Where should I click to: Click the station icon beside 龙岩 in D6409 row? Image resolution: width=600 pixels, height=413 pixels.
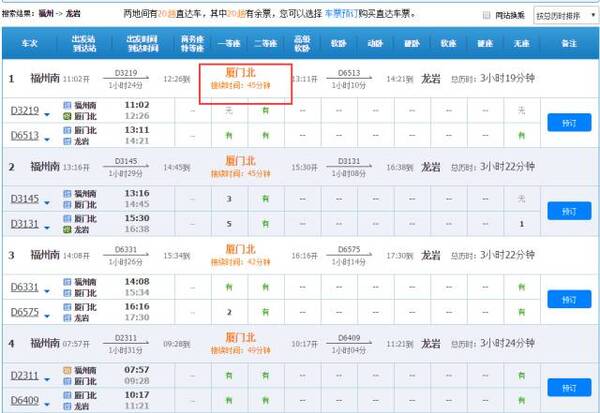click(x=67, y=406)
